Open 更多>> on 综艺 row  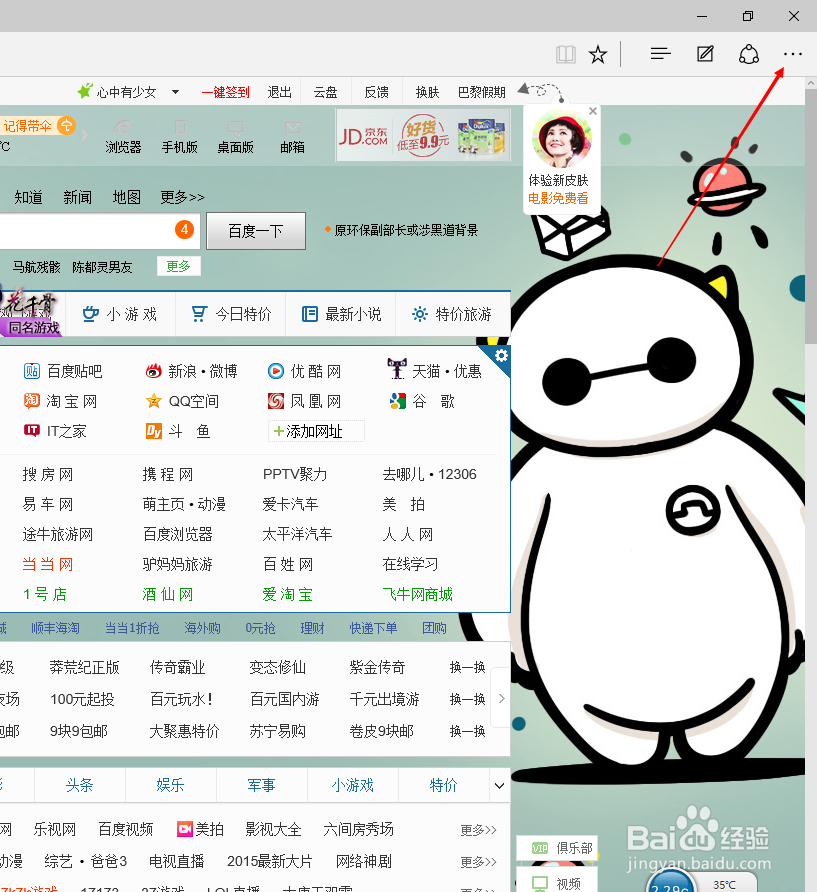pyautogui.click(x=478, y=862)
